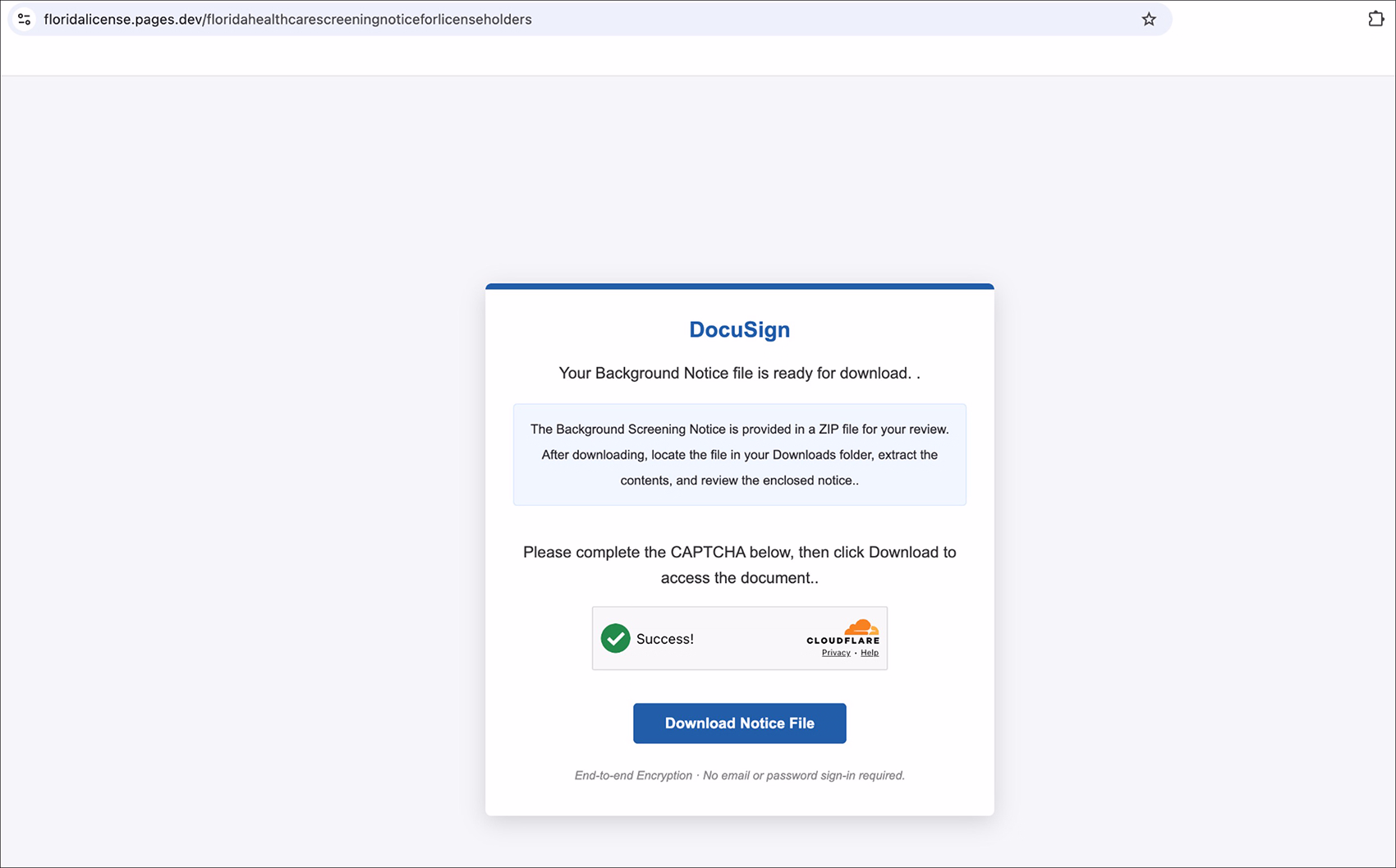
Task: Click the 'Success!' label in CAPTCHA
Action: click(x=664, y=639)
